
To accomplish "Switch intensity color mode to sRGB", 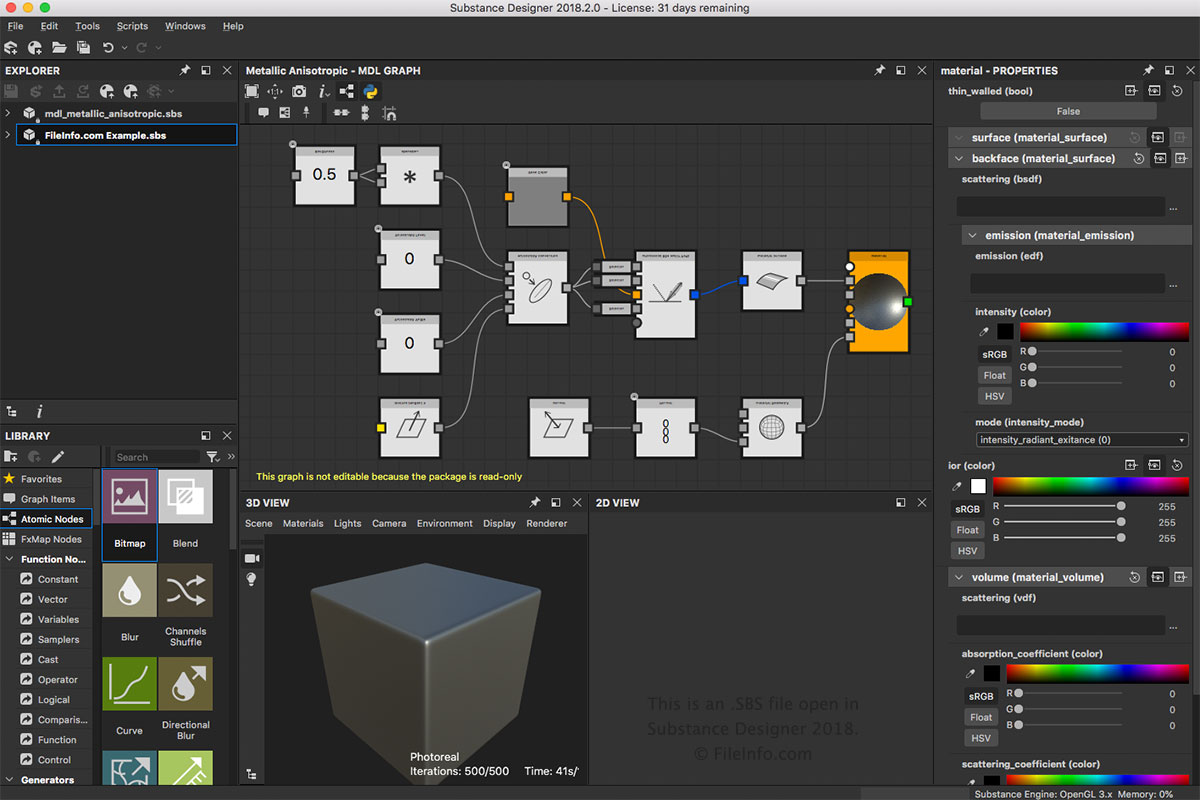I will [x=994, y=354].
